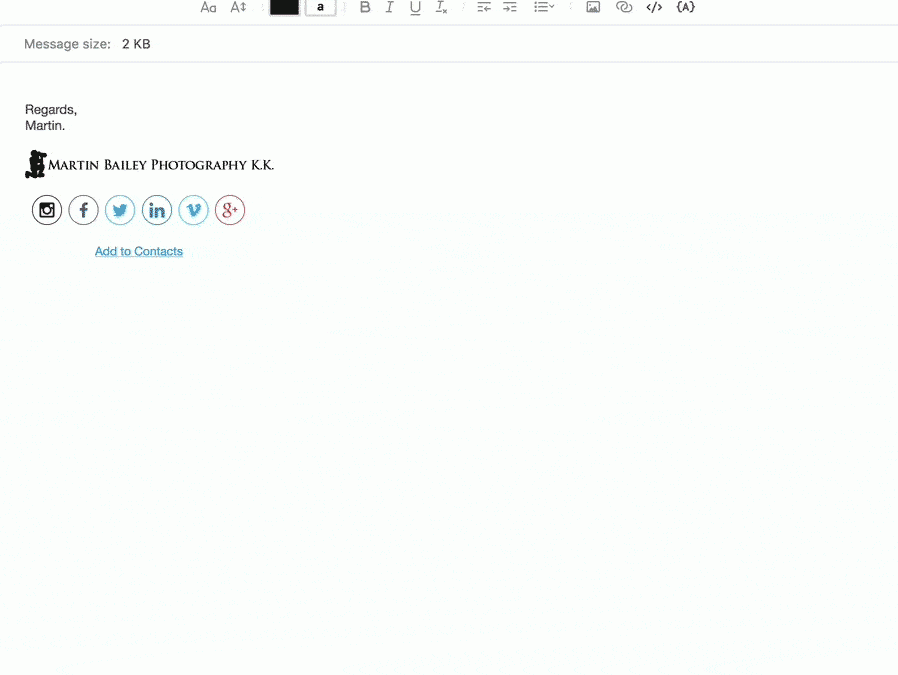
Task: Clear text formatting with the Tx icon
Action: click(x=441, y=7)
